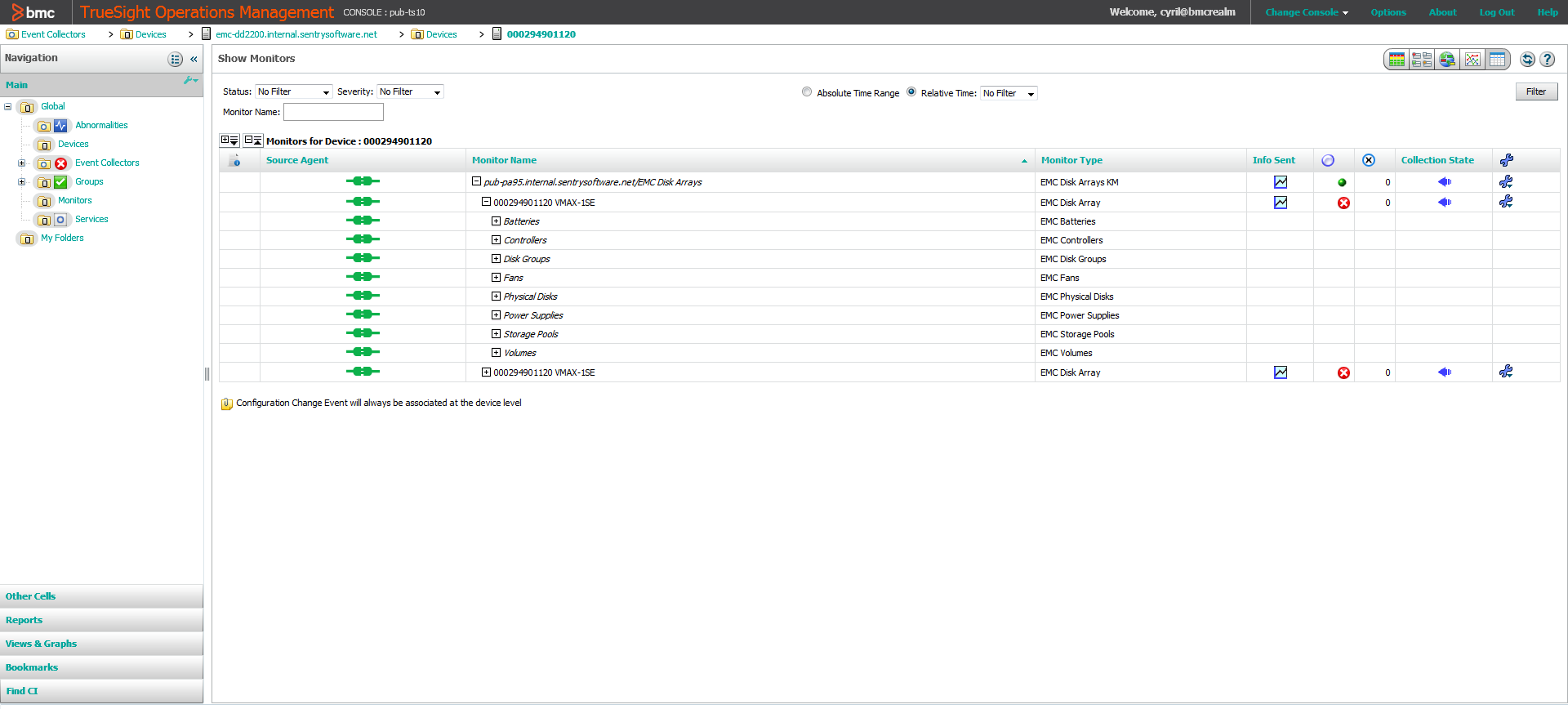
Task: Open graph icon for expanded VMAX-1SE row
Action: [x=1281, y=203]
